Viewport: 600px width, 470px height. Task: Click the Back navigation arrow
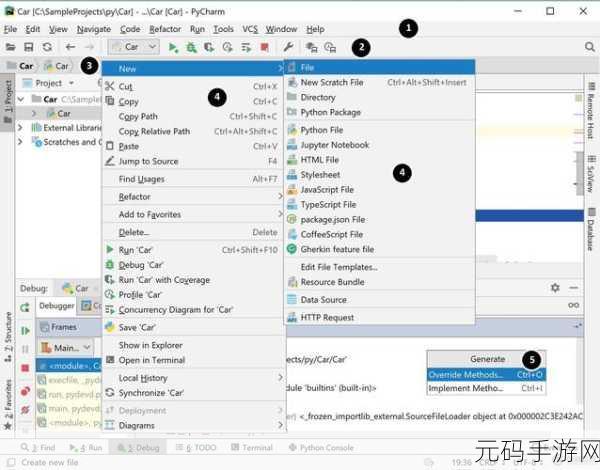70,47
